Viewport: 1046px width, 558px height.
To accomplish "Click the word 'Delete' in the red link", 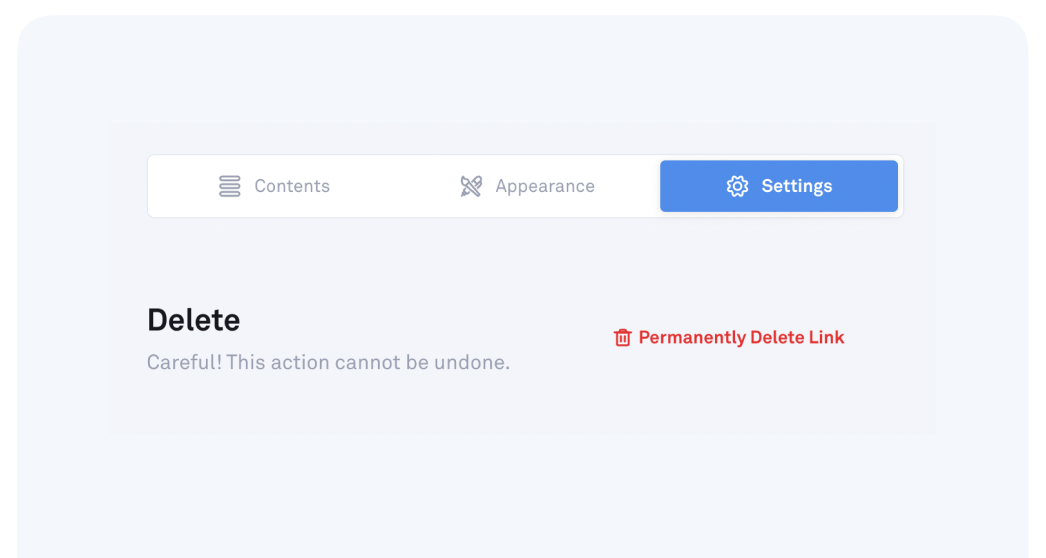I will (777, 338).
